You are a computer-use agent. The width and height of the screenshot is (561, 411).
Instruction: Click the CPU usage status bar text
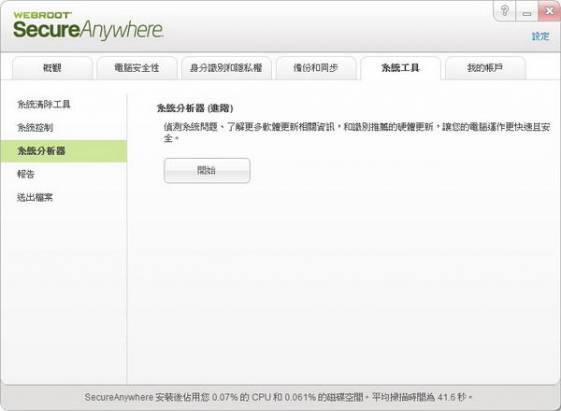click(278, 397)
